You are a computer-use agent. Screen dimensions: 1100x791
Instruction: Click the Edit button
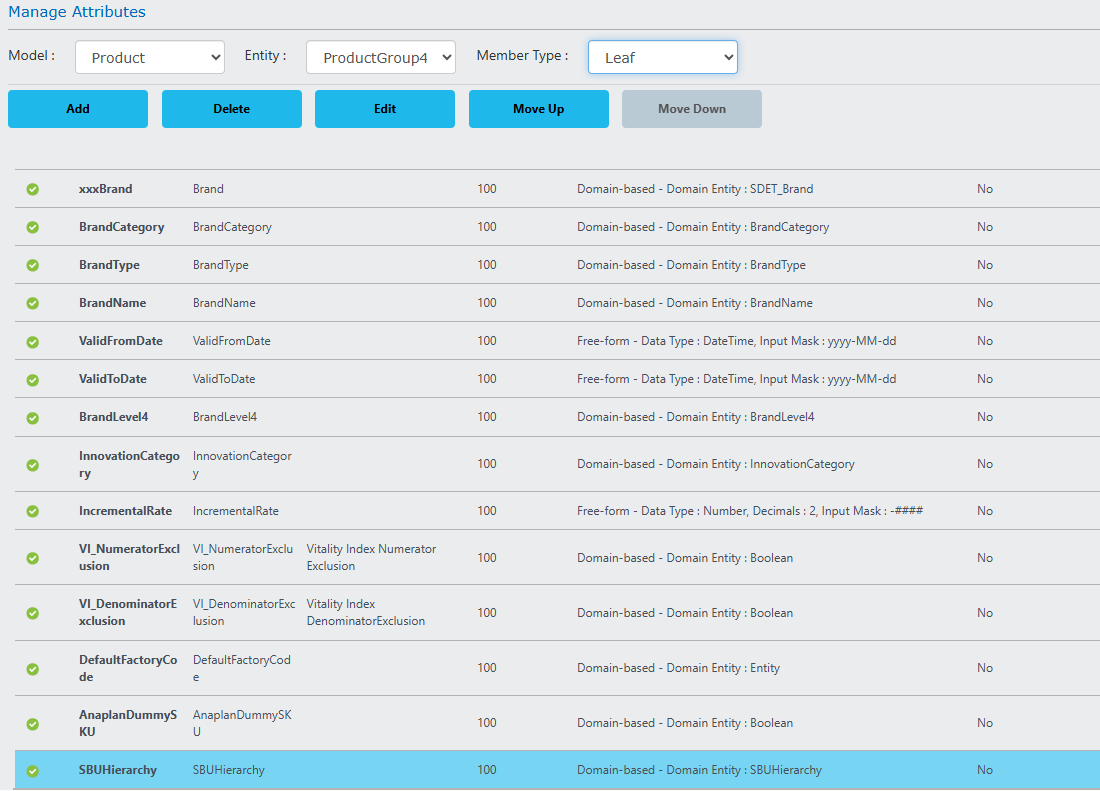pyautogui.click(x=384, y=109)
